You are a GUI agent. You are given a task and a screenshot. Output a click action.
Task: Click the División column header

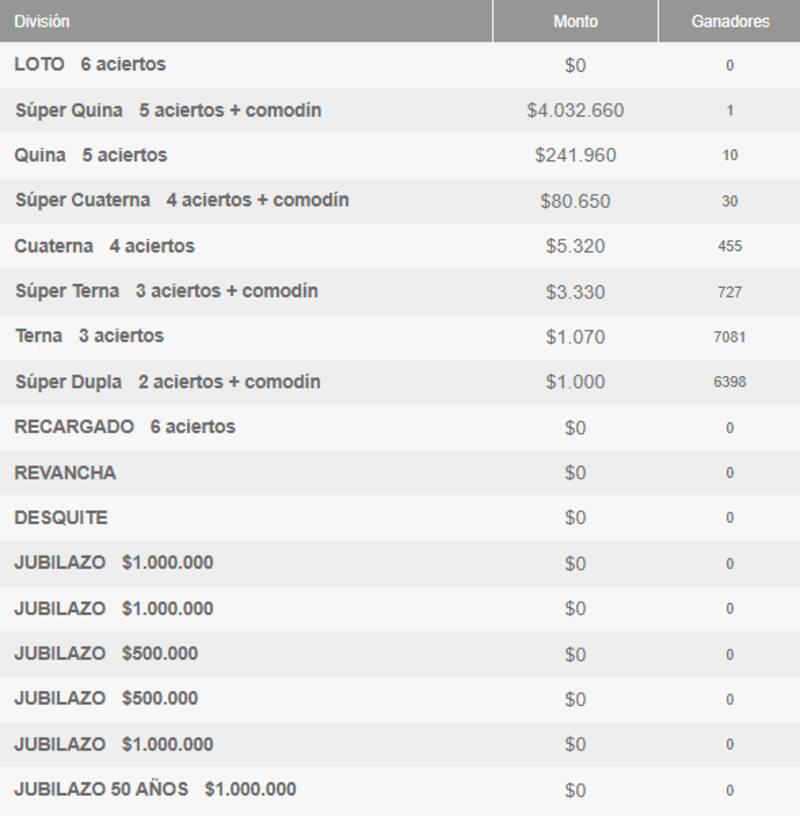coord(42,21)
